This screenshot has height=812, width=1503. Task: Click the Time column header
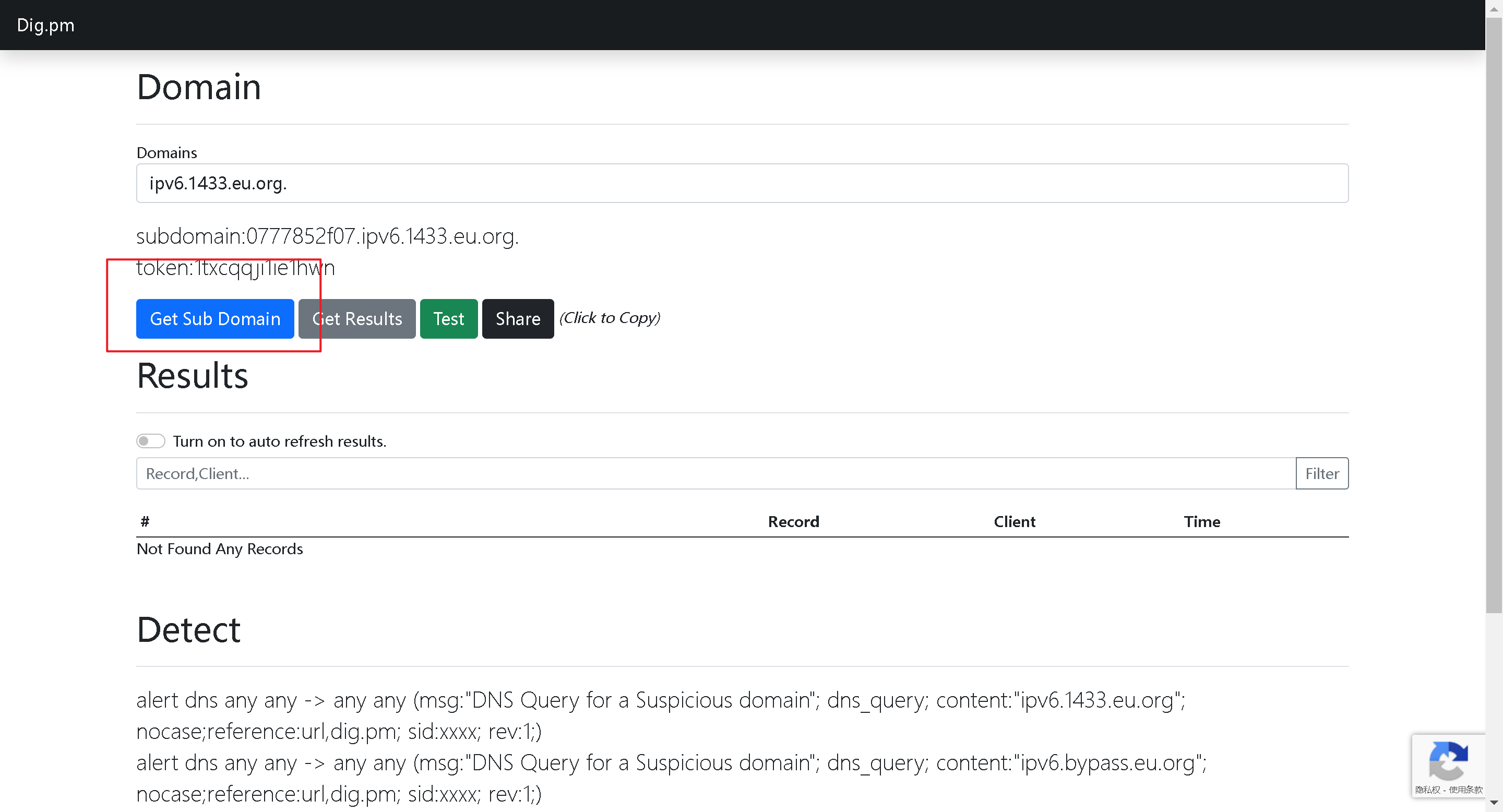click(x=1201, y=521)
